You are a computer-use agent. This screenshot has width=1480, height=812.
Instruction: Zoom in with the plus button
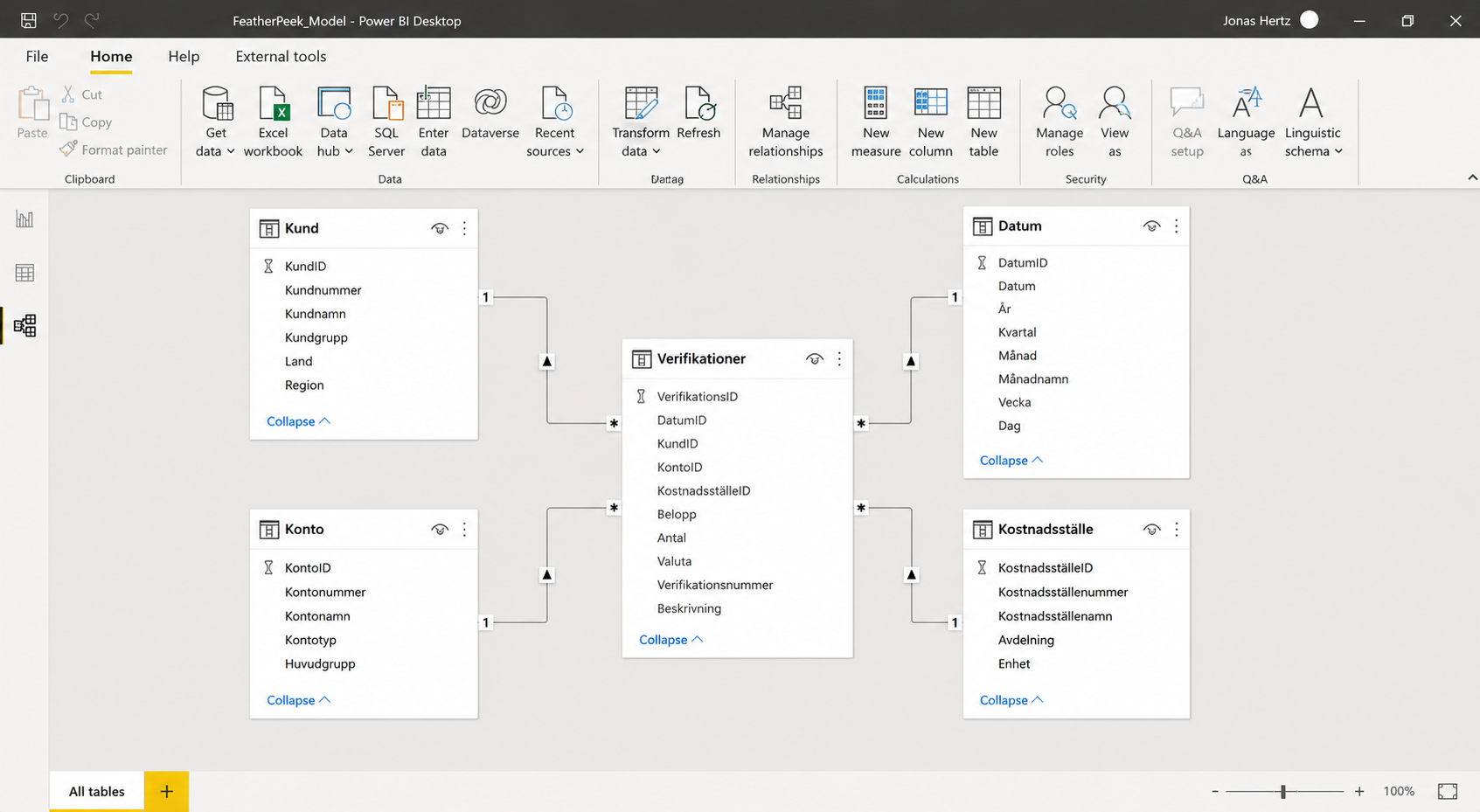(x=1359, y=791)
